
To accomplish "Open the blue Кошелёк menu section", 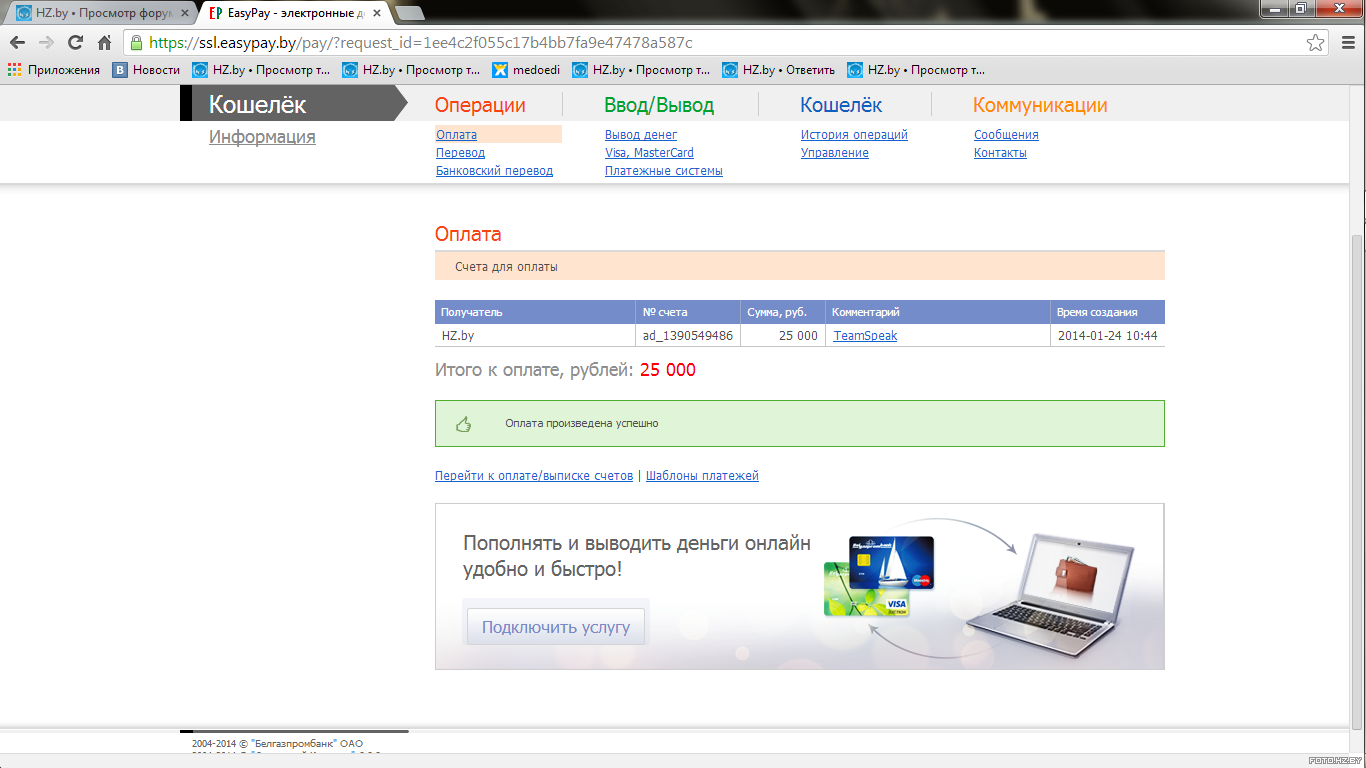I will pyautogui.click(x=841, y=105).
